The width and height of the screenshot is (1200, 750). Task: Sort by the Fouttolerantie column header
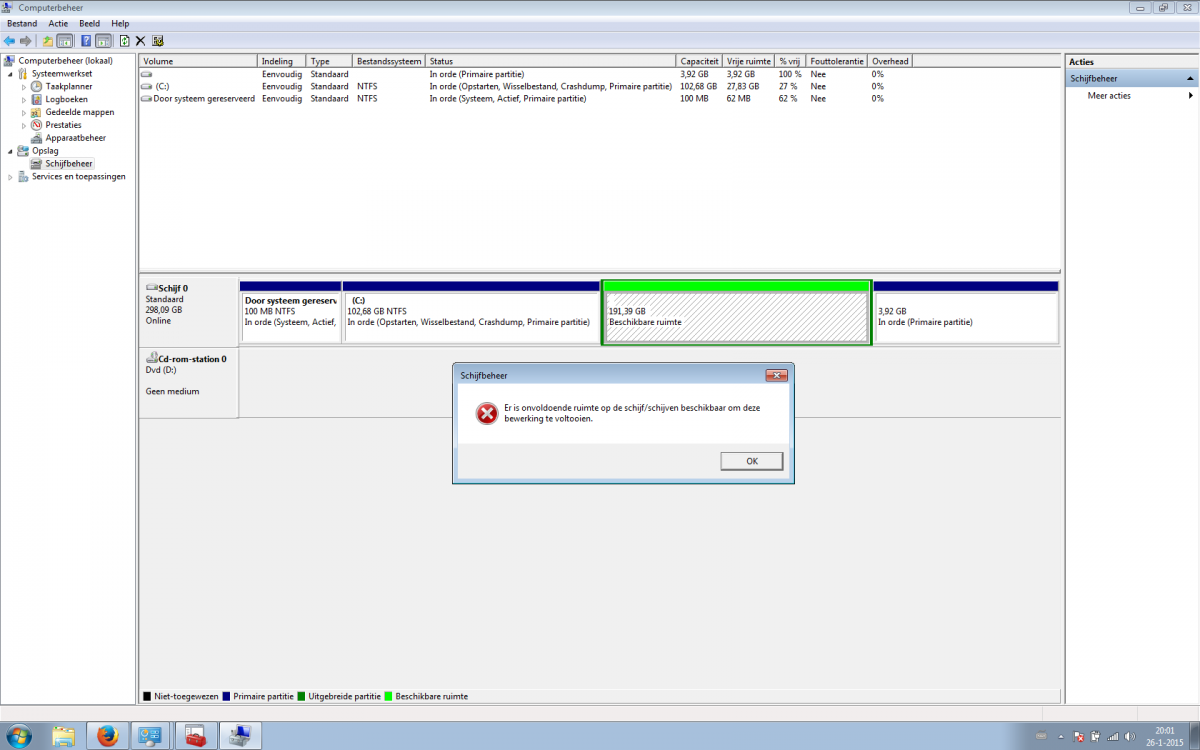coord(837,61)
